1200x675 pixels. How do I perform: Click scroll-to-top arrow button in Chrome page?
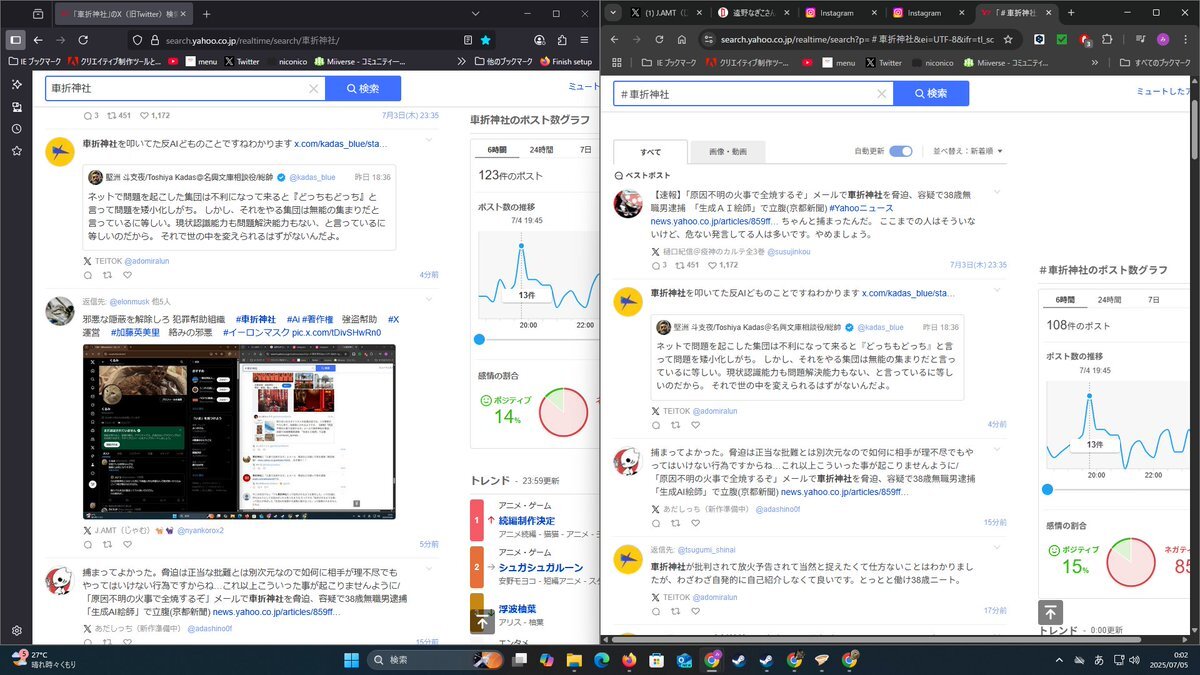tap(1050, 613)
